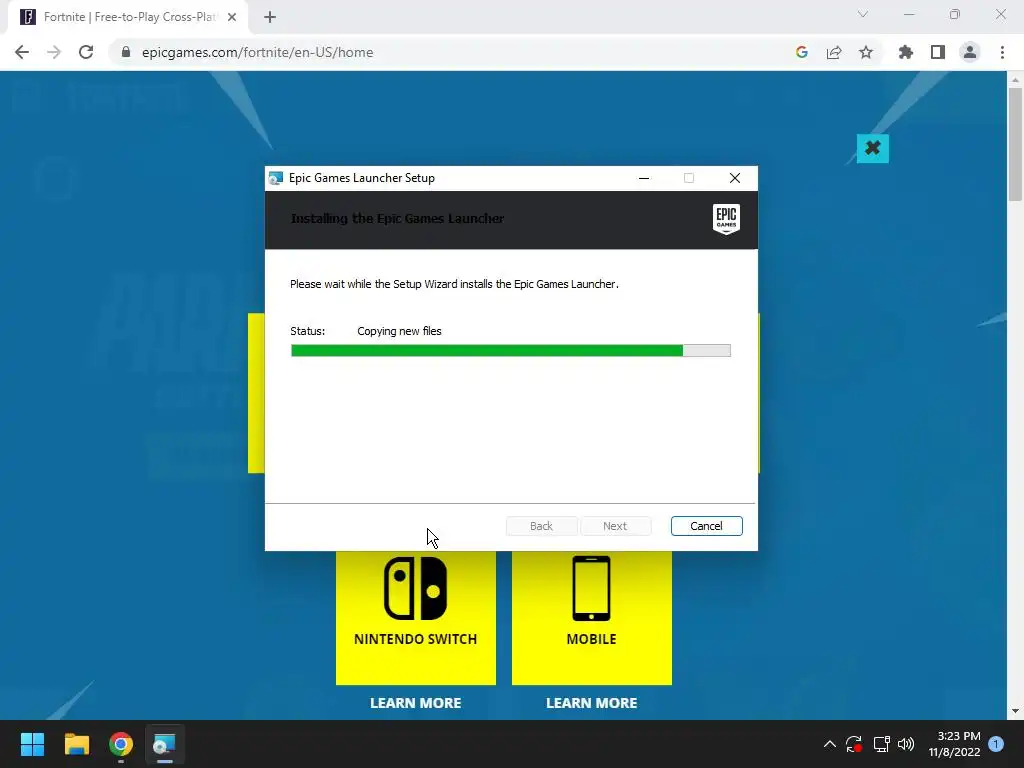Click the sync status tray icon
This screenshot has width=1024, height=768.
pos(854,744)
